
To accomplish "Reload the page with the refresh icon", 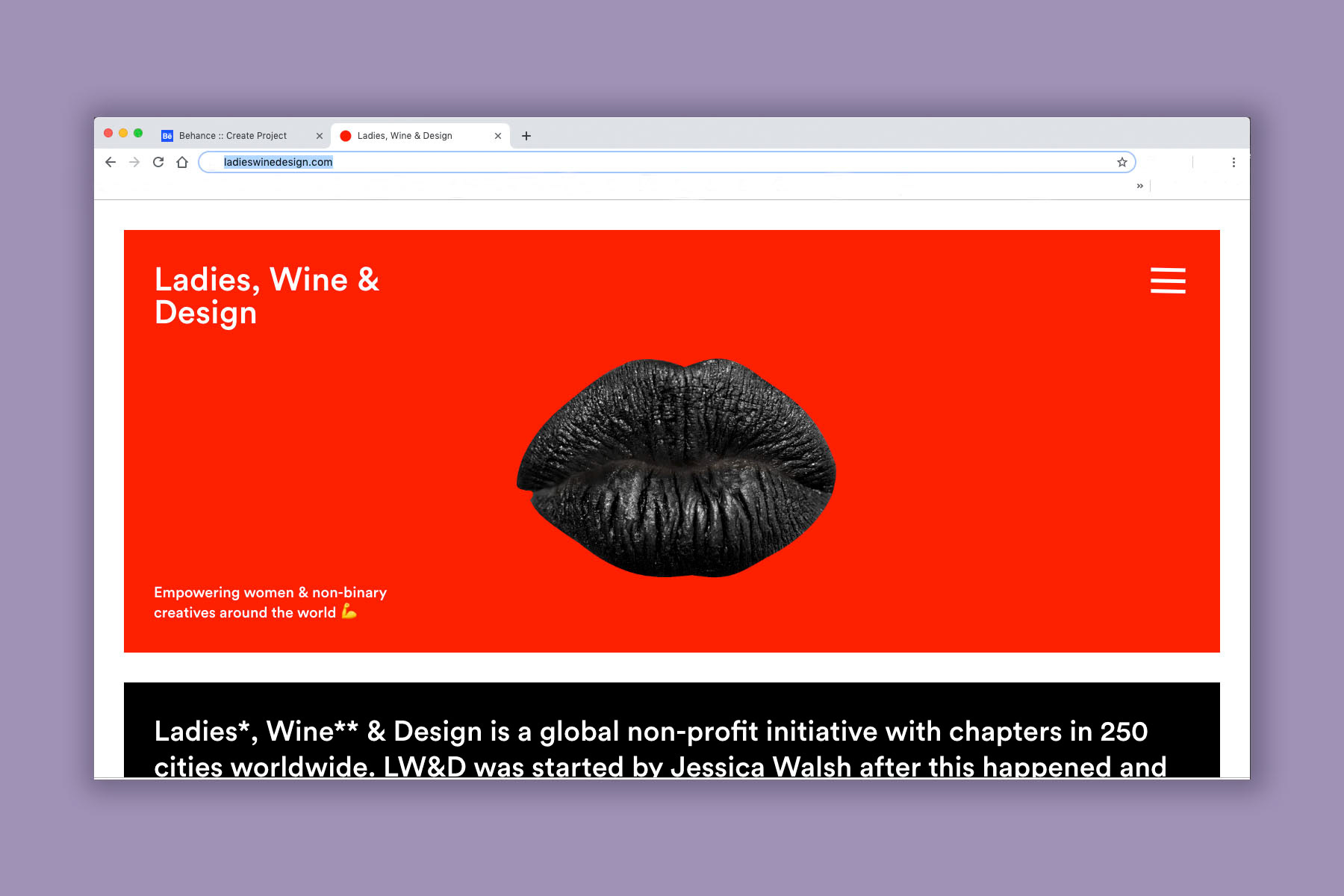I will [158, 162].
